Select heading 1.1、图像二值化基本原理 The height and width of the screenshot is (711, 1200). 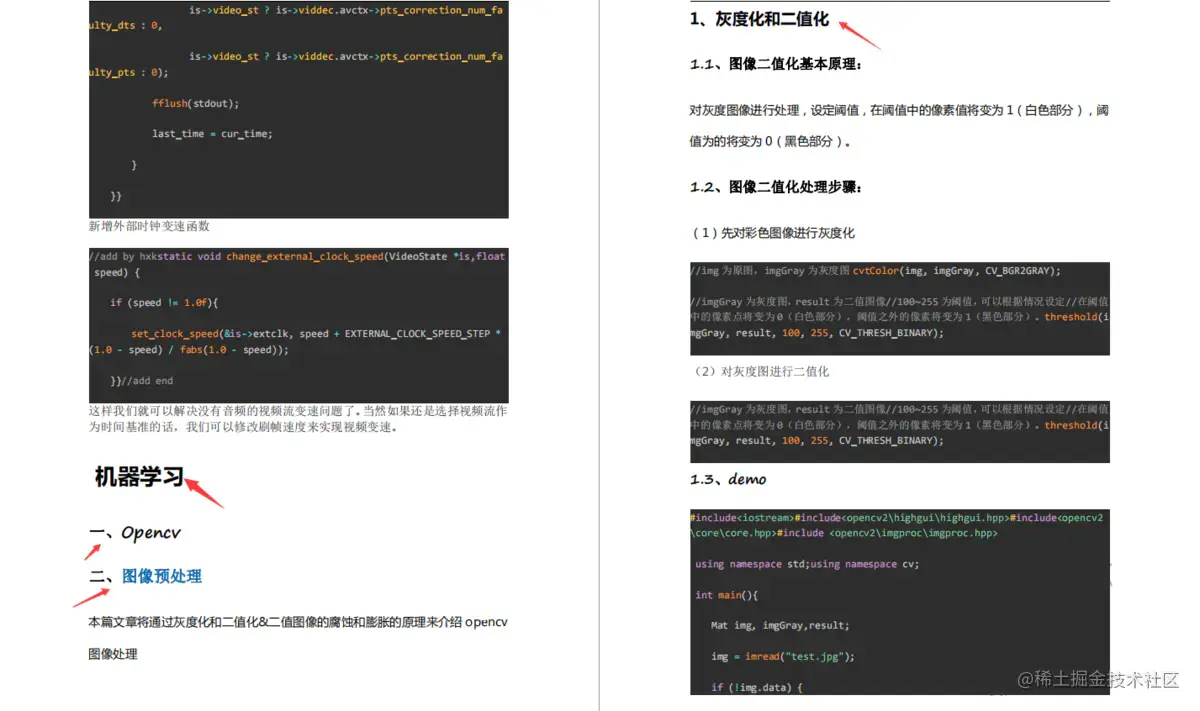[775, 64]
